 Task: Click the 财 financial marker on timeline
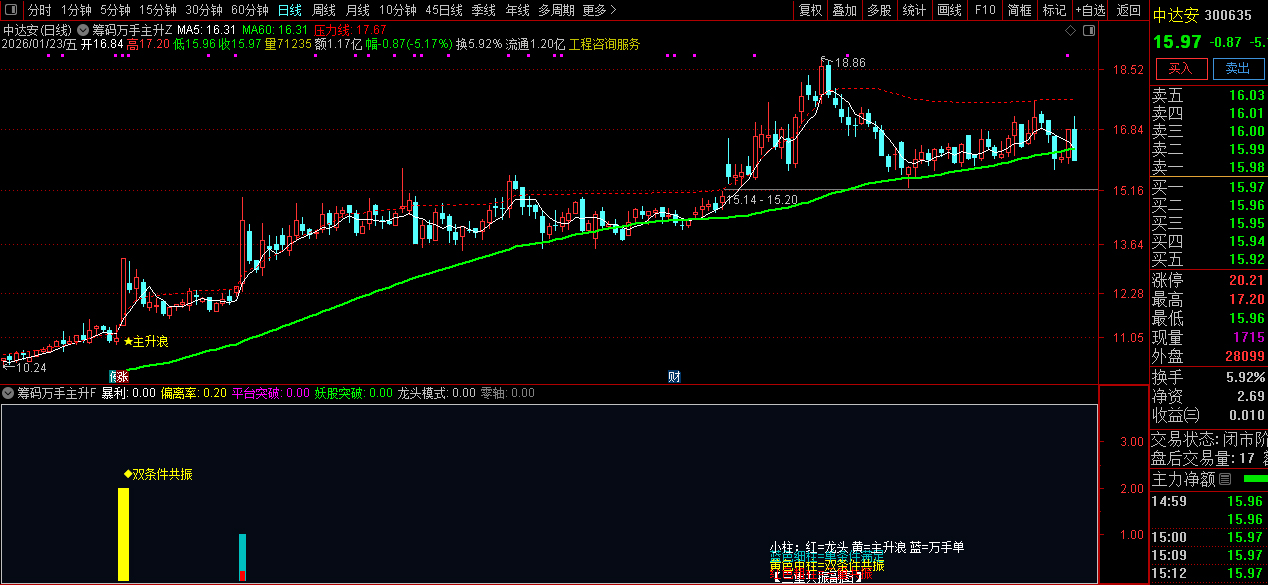tap(674, 377)
